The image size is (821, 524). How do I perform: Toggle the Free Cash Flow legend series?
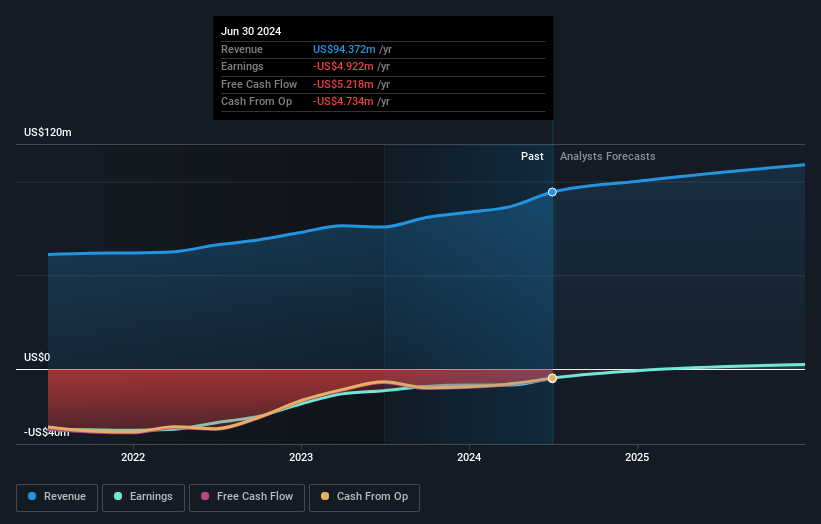247,497
